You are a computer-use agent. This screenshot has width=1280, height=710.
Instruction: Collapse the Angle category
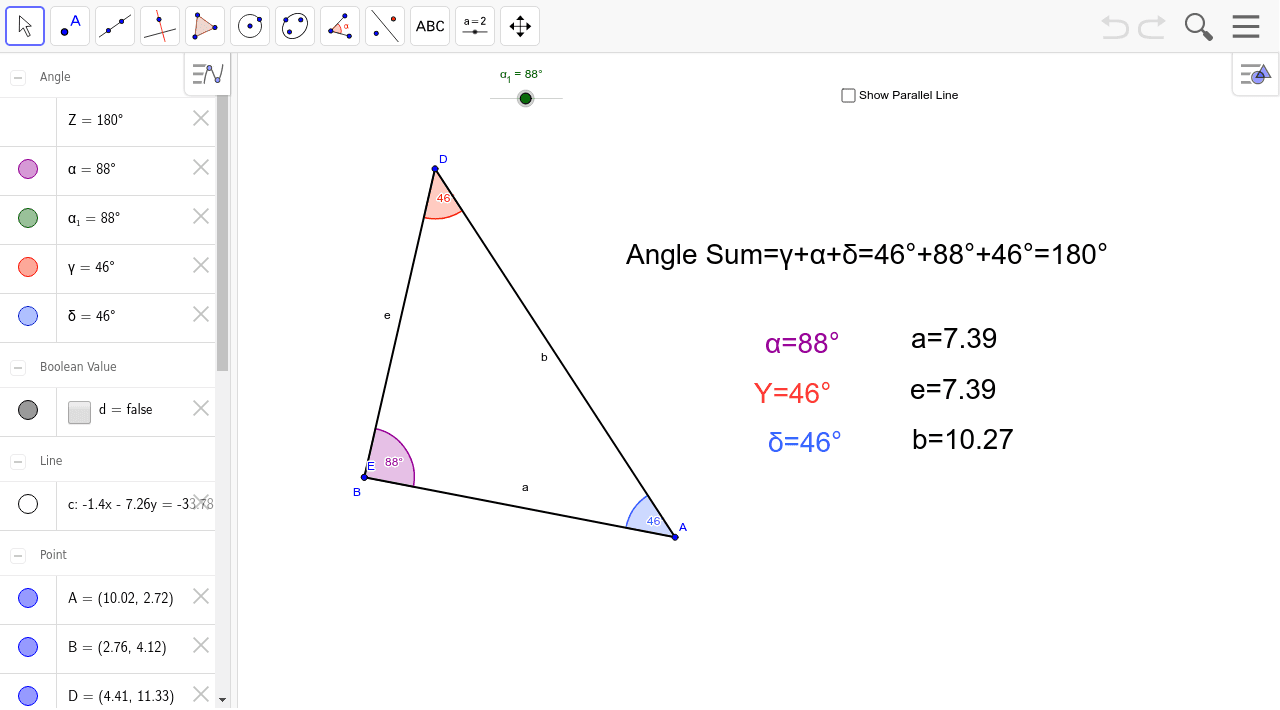[x=18, y=77]
